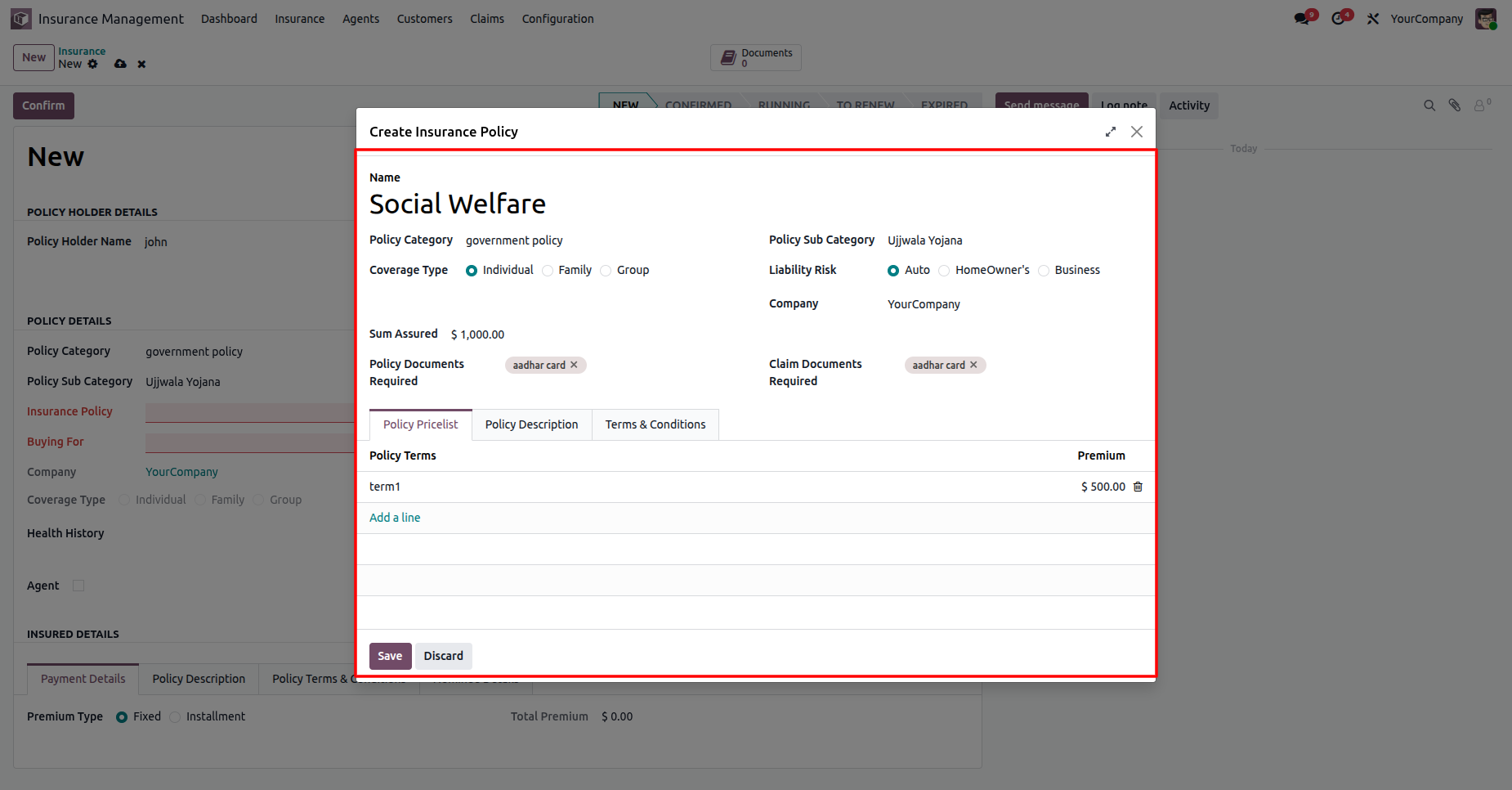Open the Claims menu
This screenshot has height=790, width=1512.
tap(487, 19)
